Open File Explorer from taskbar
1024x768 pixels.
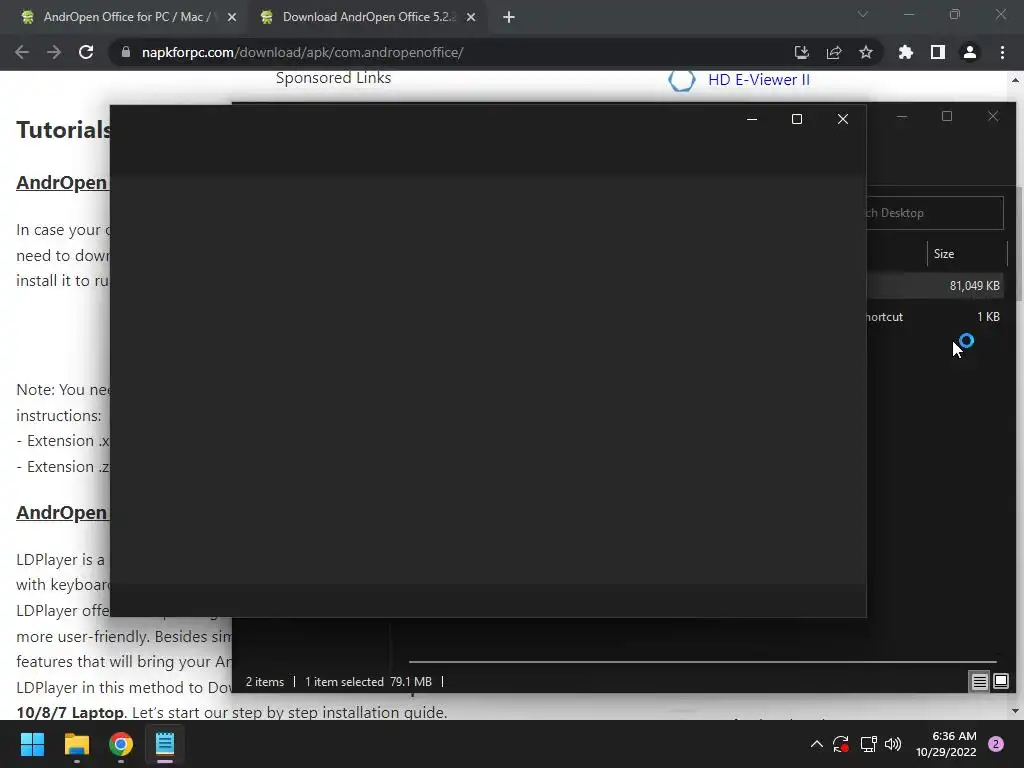[76, 744]
